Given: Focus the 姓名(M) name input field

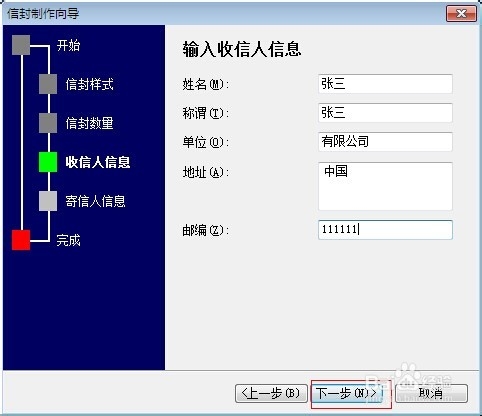Looking at the screenshot, I should (385, 84).
